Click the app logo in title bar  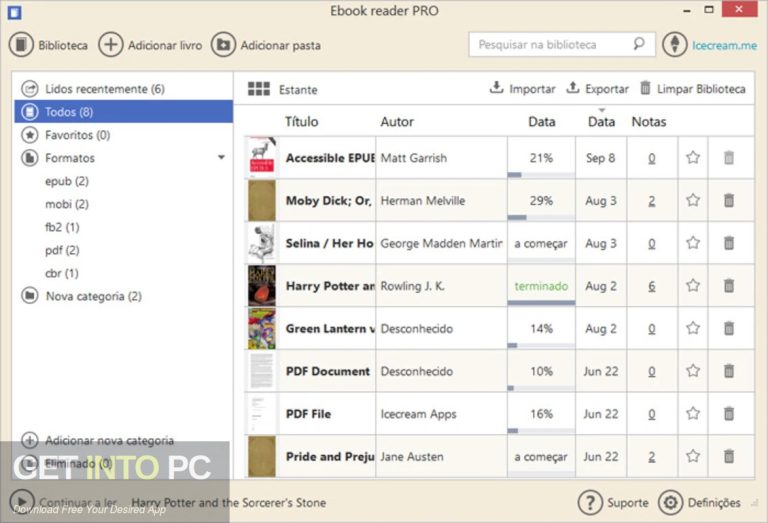(15, 12)
